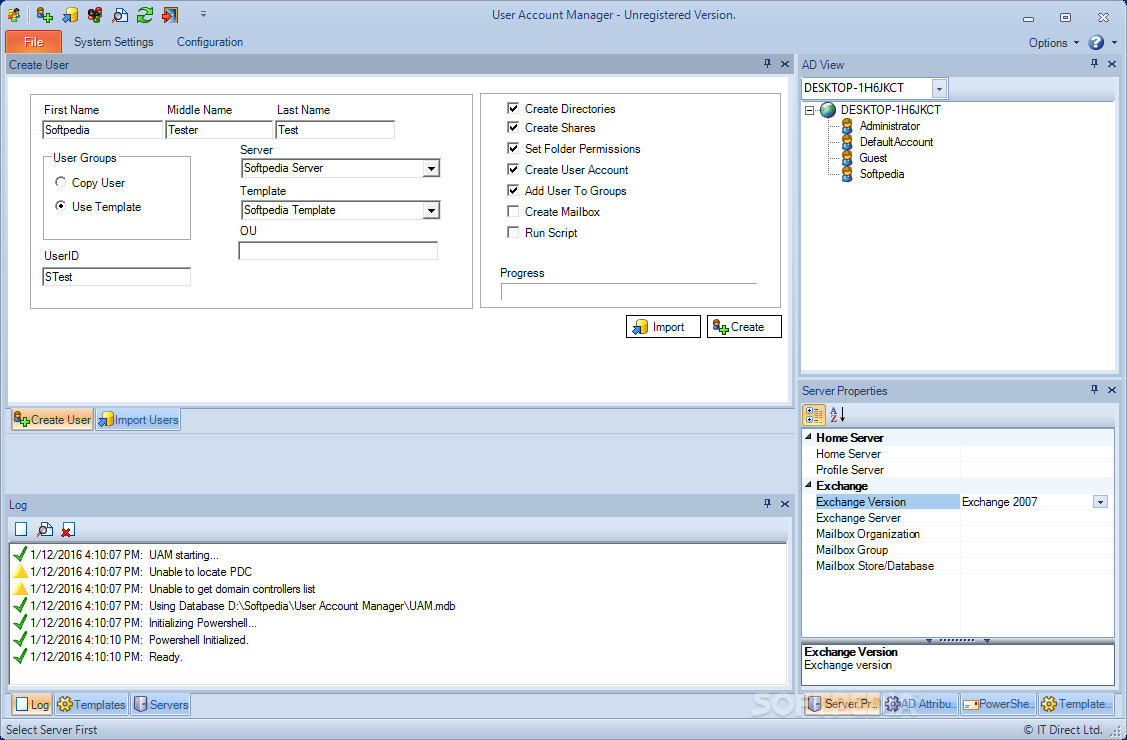Viewport: 1127px width, 740px height.
Task: Click the Import button
Action: click(x=663, y=327)
